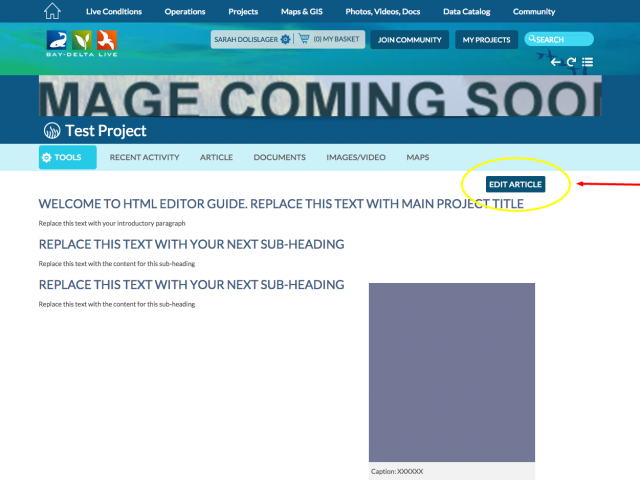Click the Image Coming Soon banner
640x480 pixels.
pyautogui.click(x=320, y=96)
